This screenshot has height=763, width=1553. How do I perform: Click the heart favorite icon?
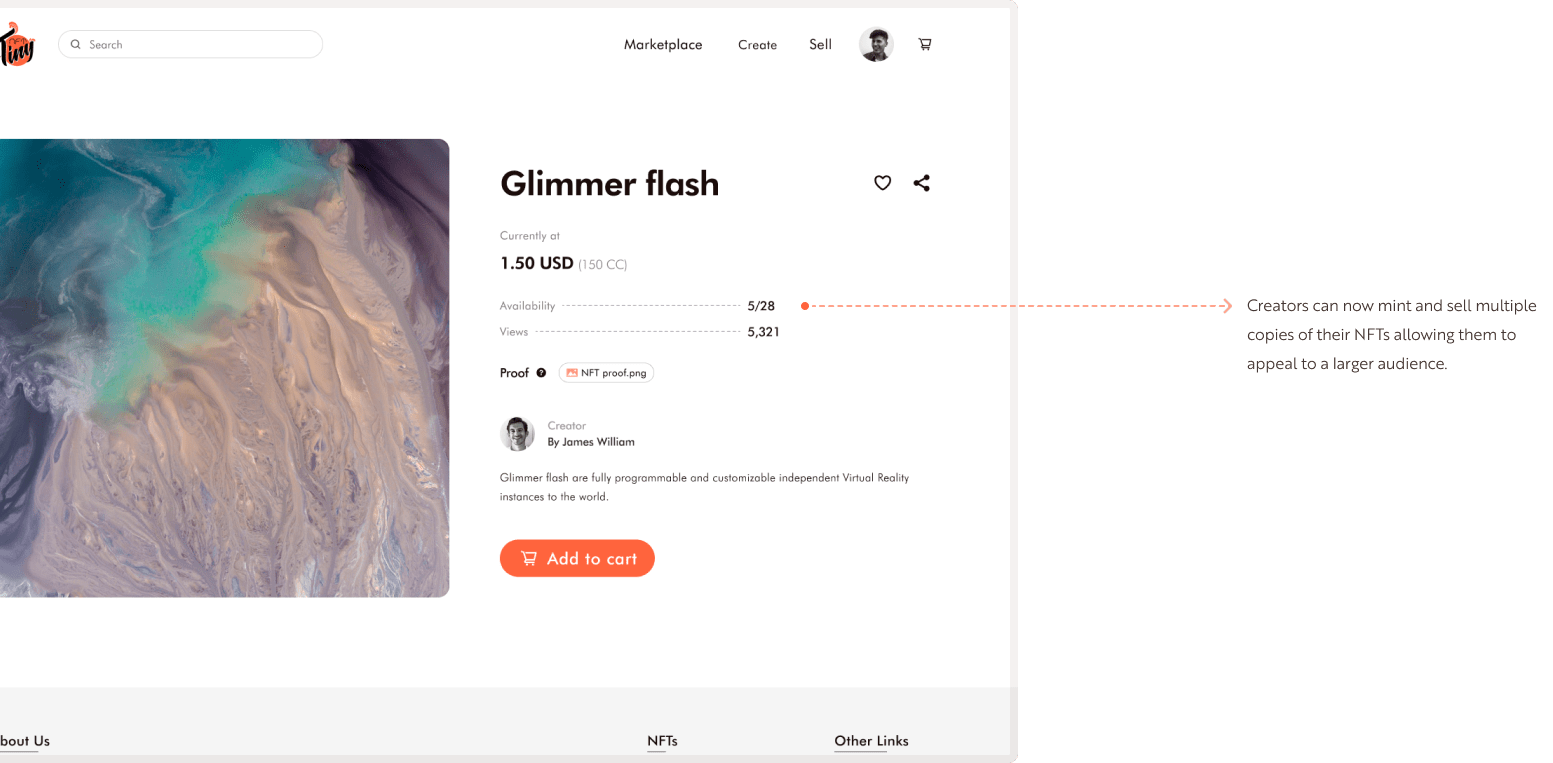click(882, 183)
